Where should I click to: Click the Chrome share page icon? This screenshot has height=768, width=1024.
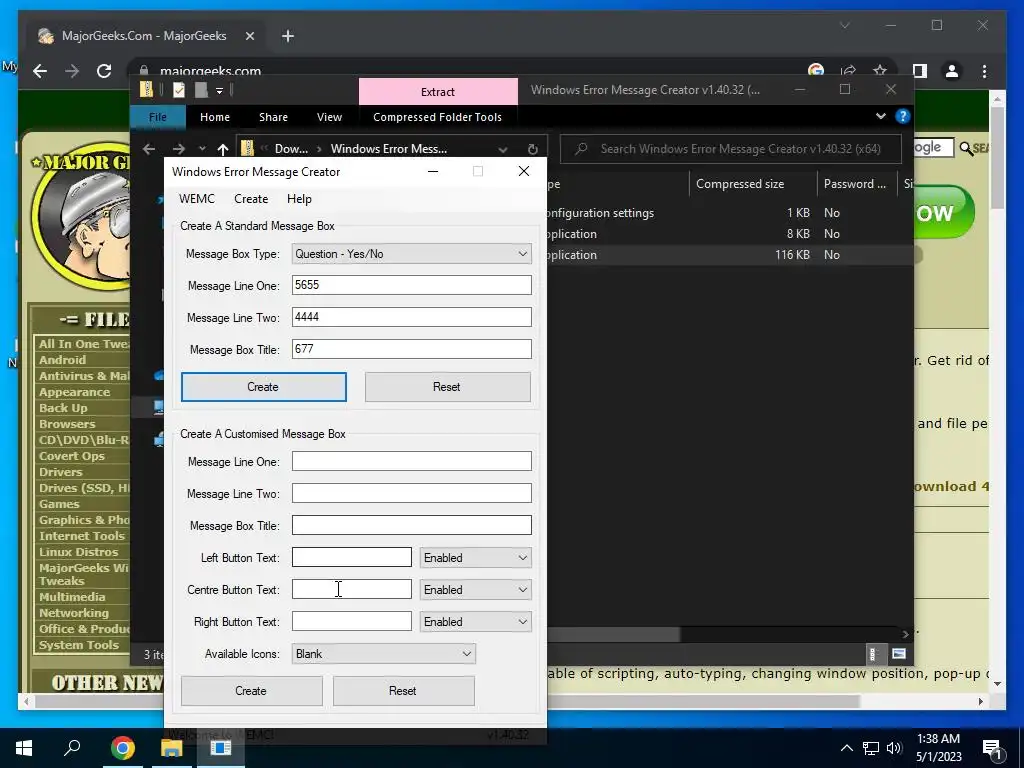(848, 71)
